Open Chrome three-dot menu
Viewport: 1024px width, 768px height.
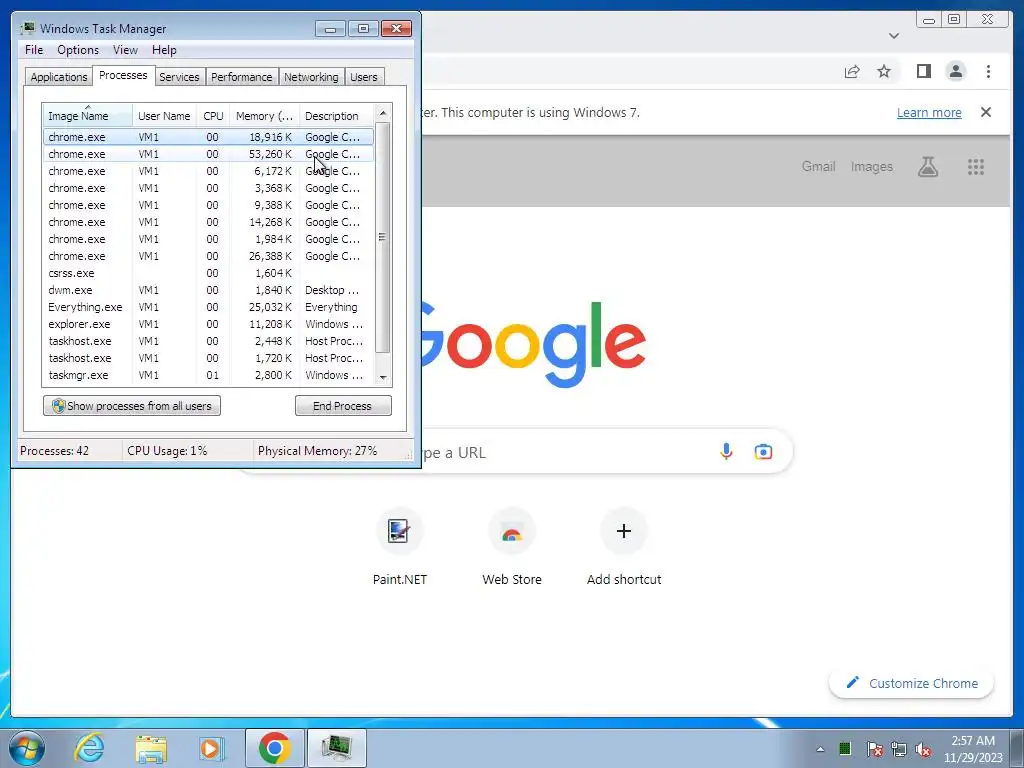(988, 71)
